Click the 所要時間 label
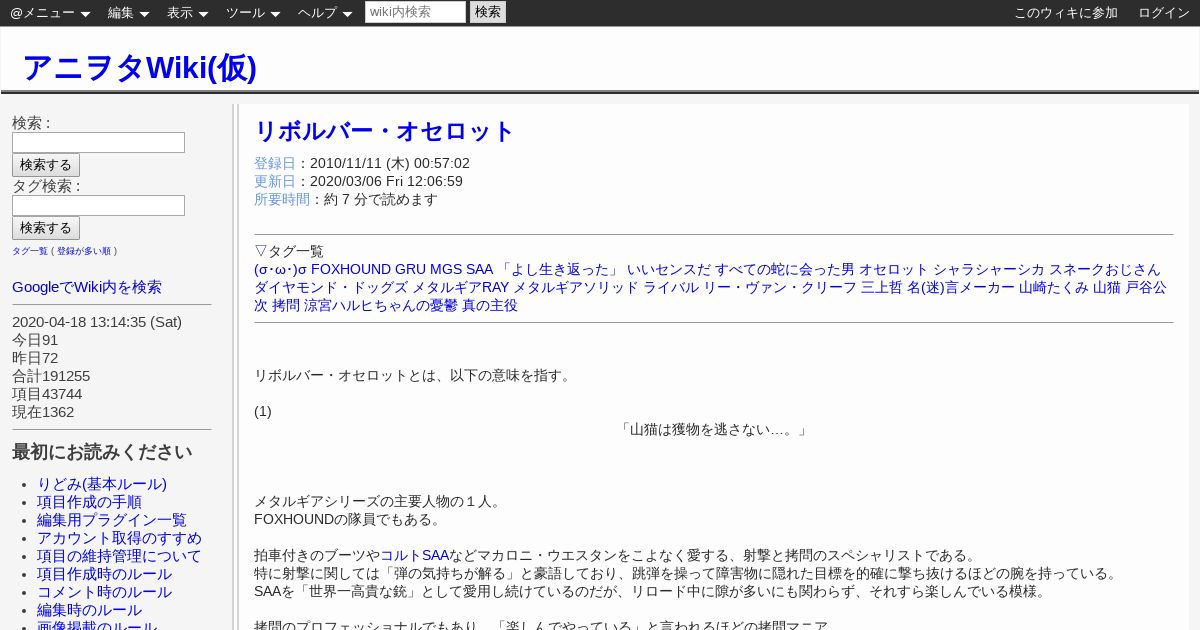1200x630 pixels. point(282,199)
